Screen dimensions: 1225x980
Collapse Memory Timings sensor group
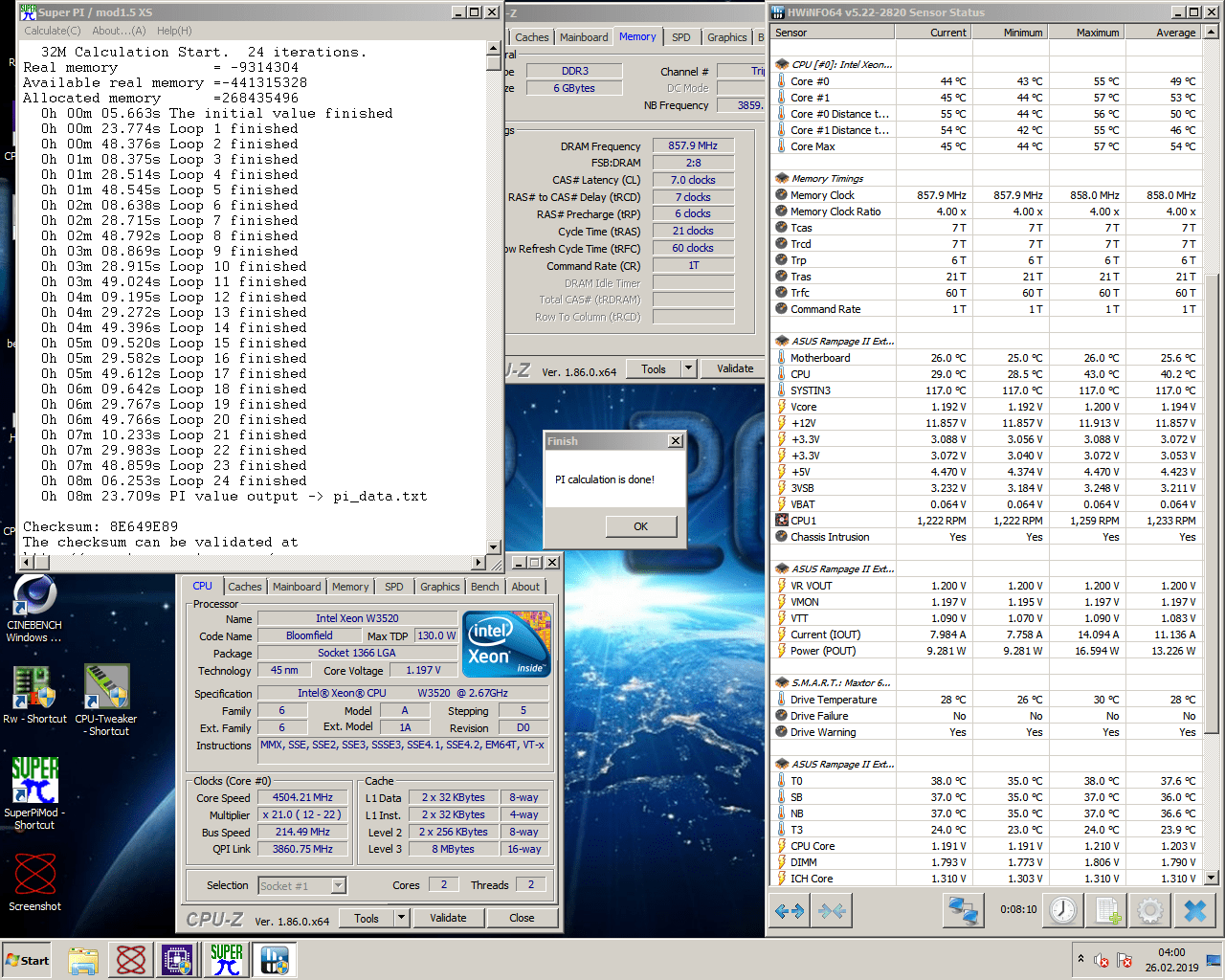pyautogui.click(x=782, y=179)
